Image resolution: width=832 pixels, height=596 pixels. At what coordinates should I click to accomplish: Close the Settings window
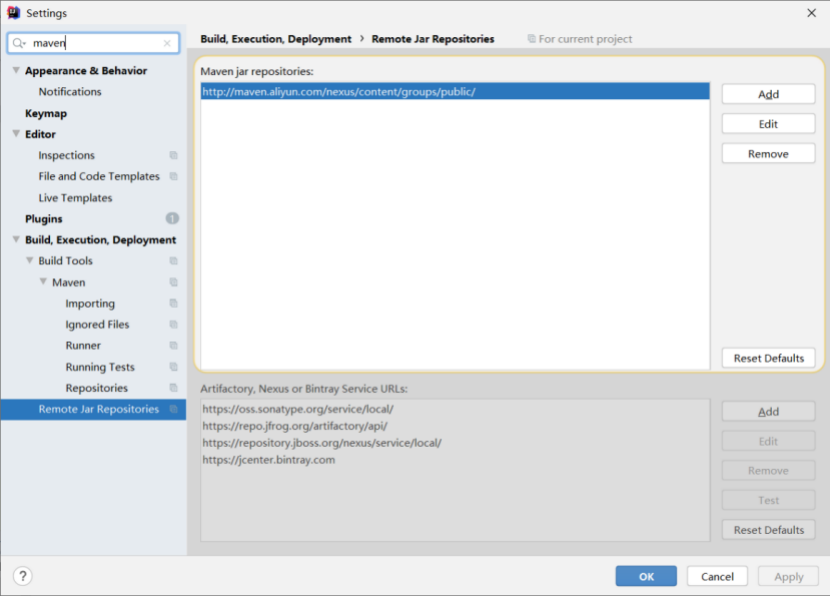click(x=811, y=13)
